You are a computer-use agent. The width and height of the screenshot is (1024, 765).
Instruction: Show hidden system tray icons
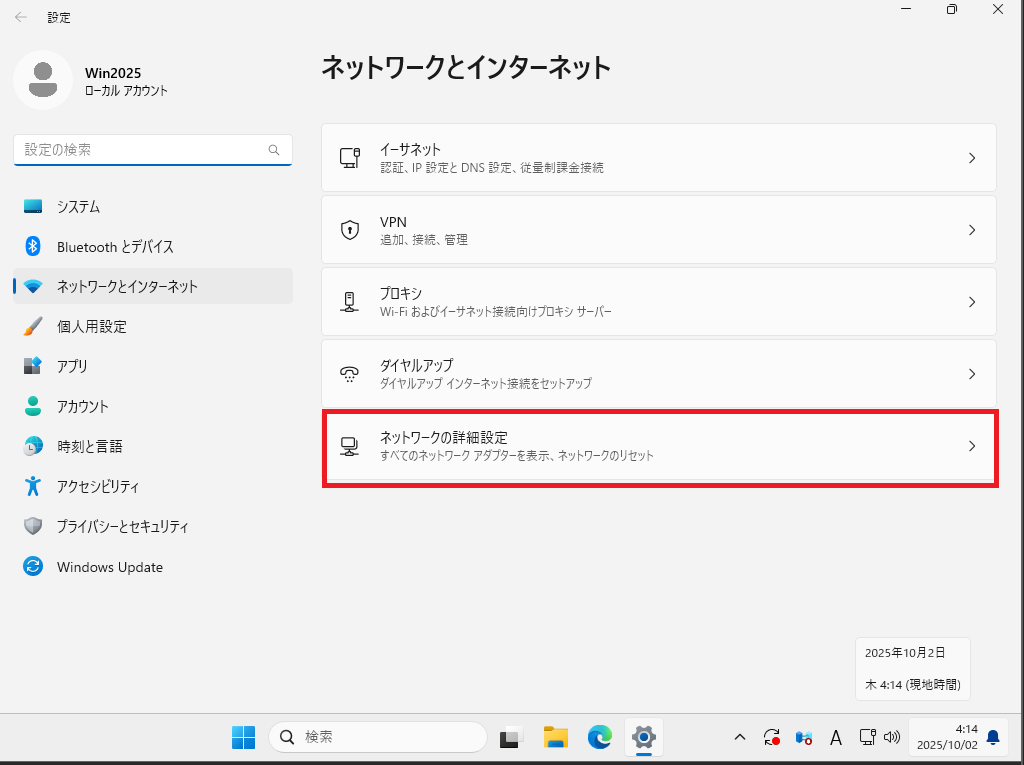(x=740, y=738)
